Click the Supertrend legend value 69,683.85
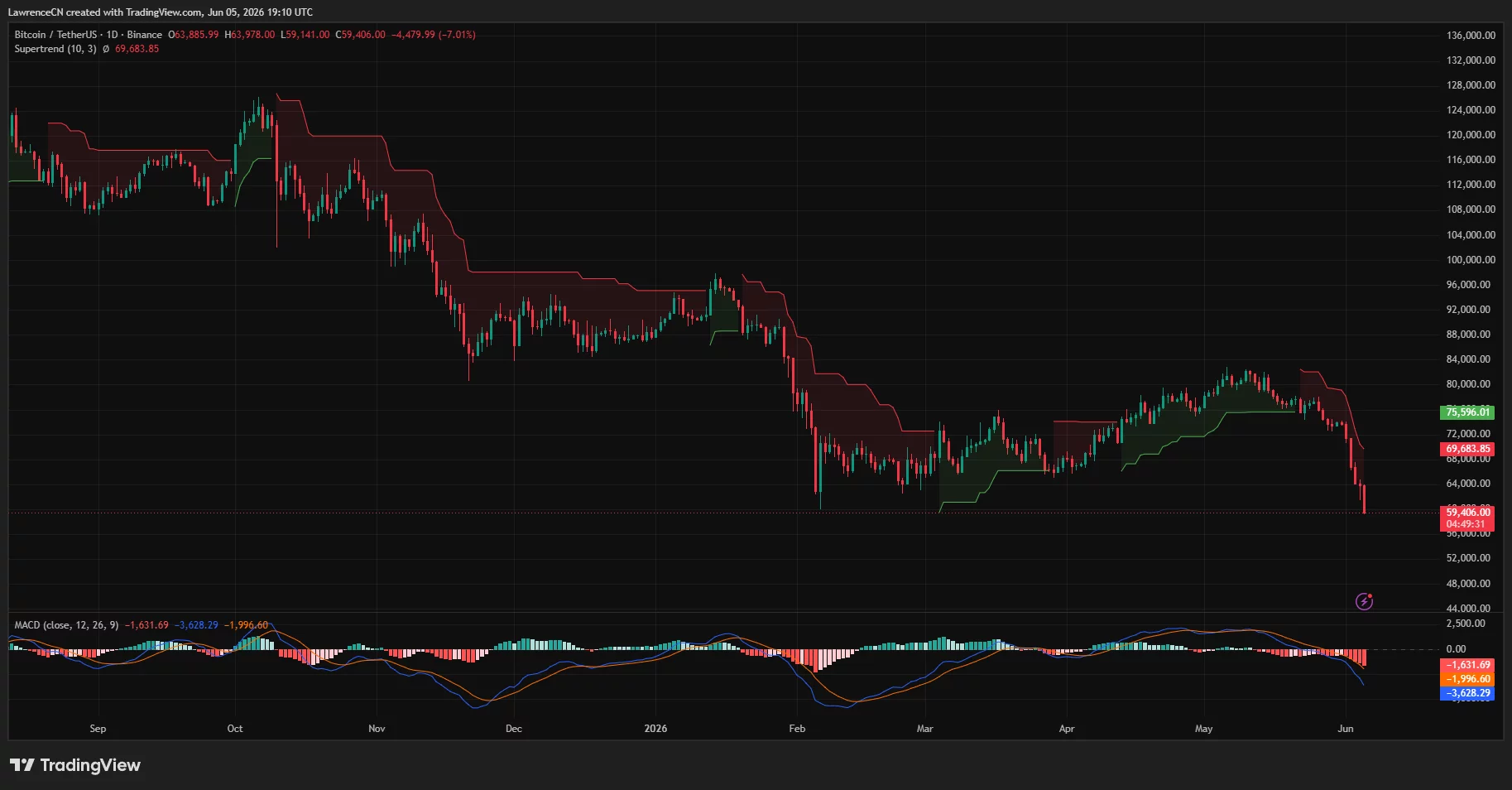The width and height of the screenshot is (1512, 790). 137,49
